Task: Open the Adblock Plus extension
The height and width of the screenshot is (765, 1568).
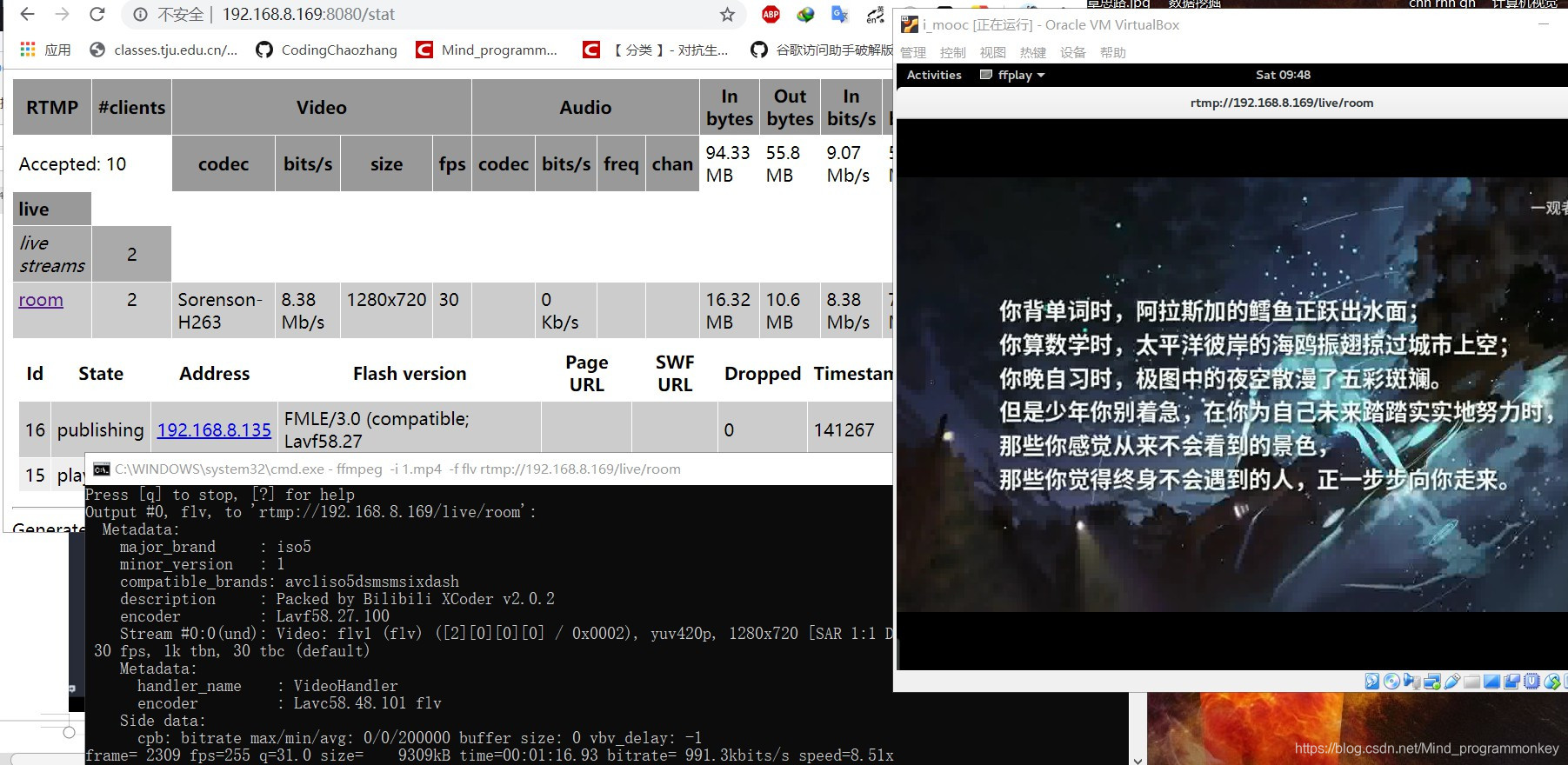Action: pos(771,14)
